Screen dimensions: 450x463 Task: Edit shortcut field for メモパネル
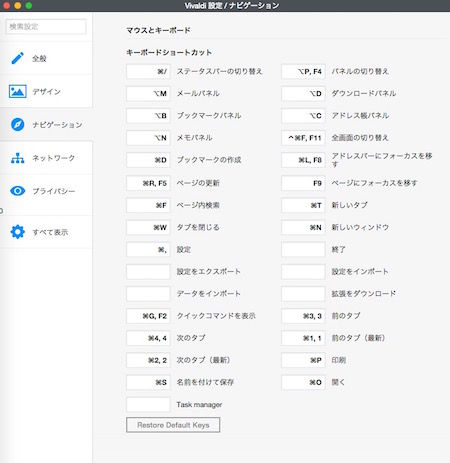[x=148, y=138]
